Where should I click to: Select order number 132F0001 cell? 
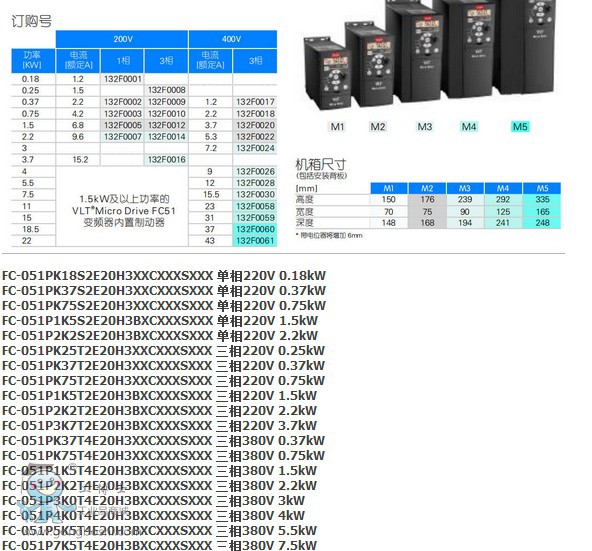coord(122,79)
